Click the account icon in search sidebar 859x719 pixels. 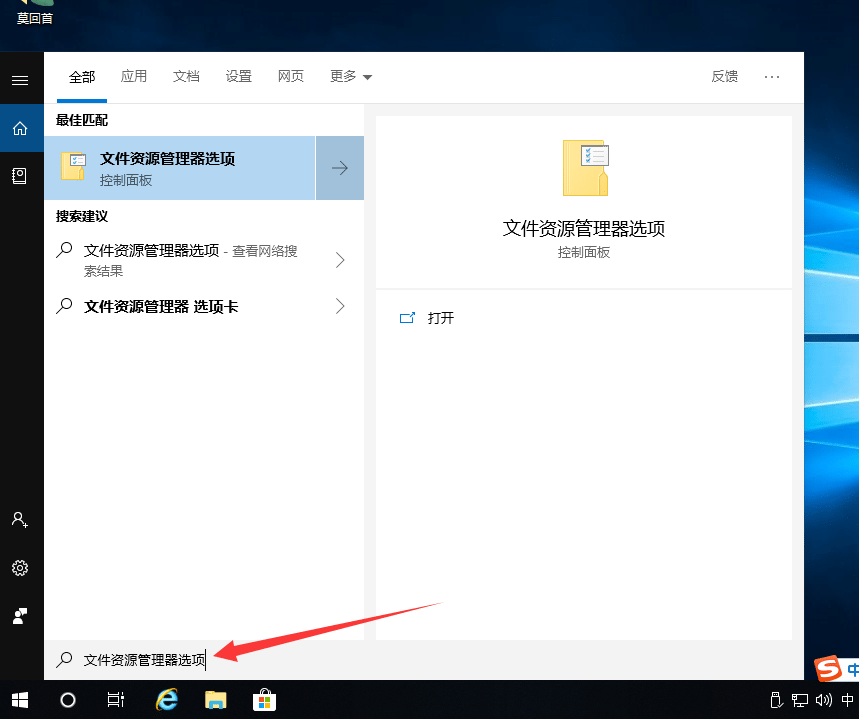(20, 519)
